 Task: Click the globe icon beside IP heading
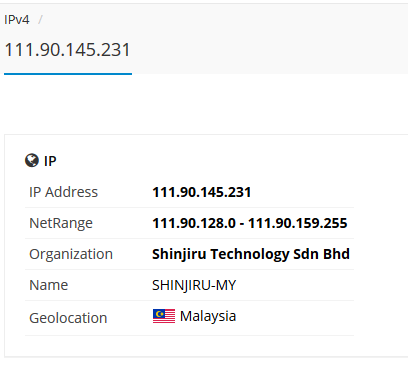click(32, 160)
